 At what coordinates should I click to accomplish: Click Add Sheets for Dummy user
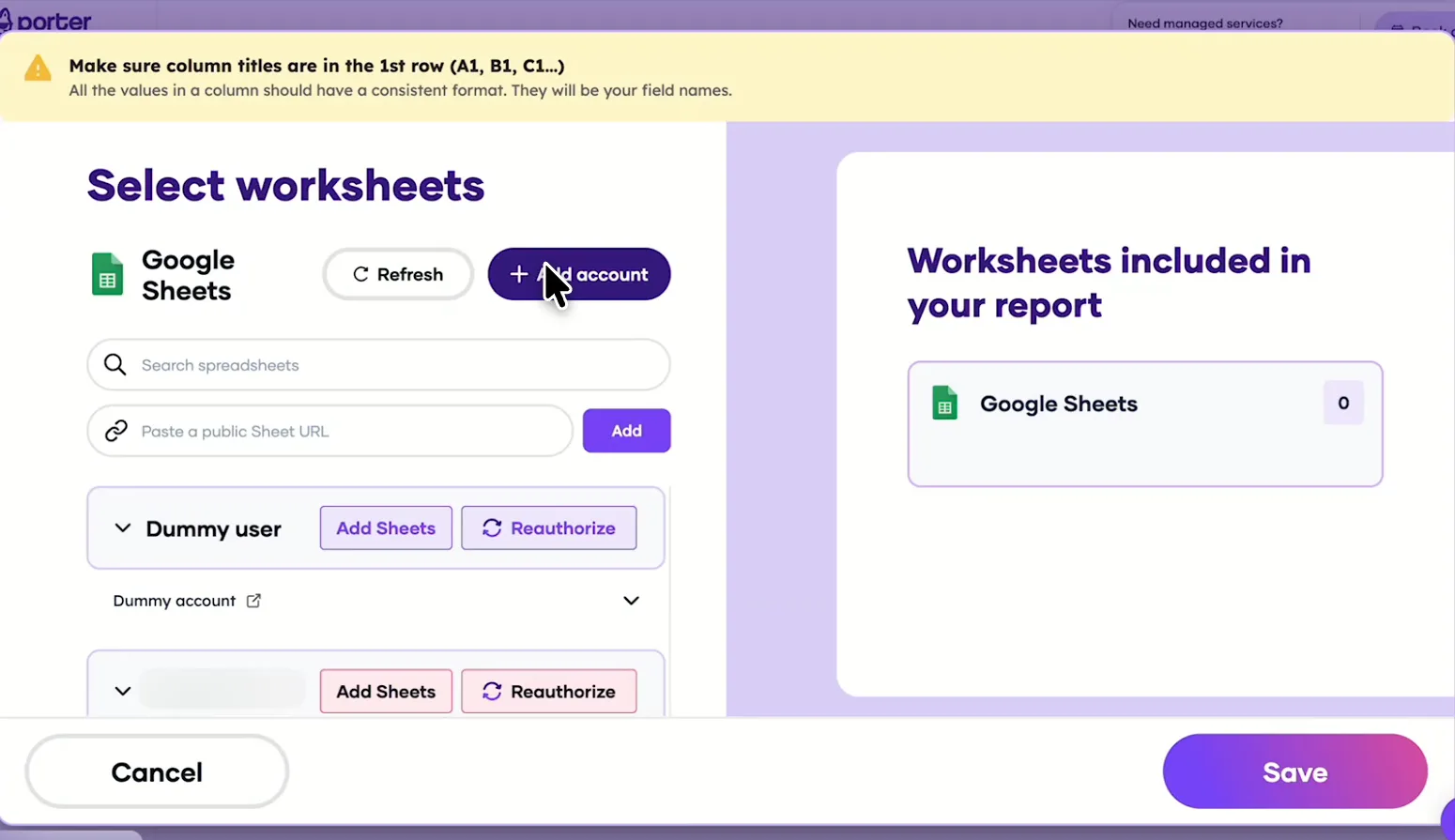(x=386, y=528)
